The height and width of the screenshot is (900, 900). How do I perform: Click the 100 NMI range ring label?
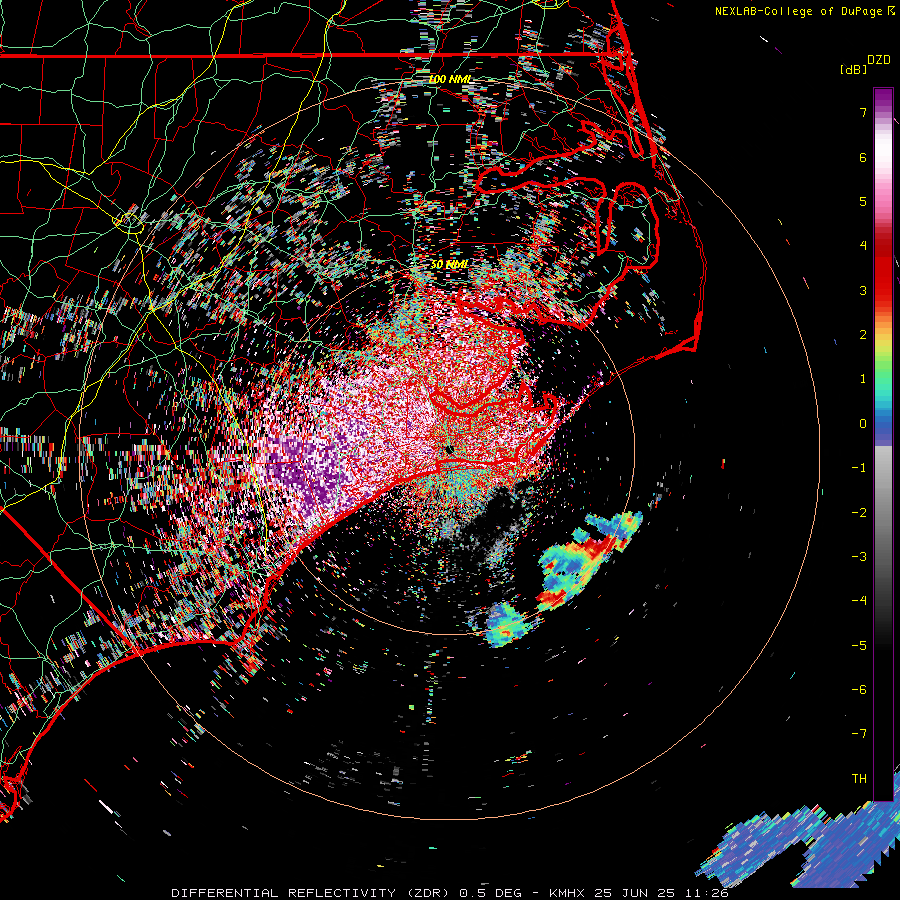click(450, 79)
